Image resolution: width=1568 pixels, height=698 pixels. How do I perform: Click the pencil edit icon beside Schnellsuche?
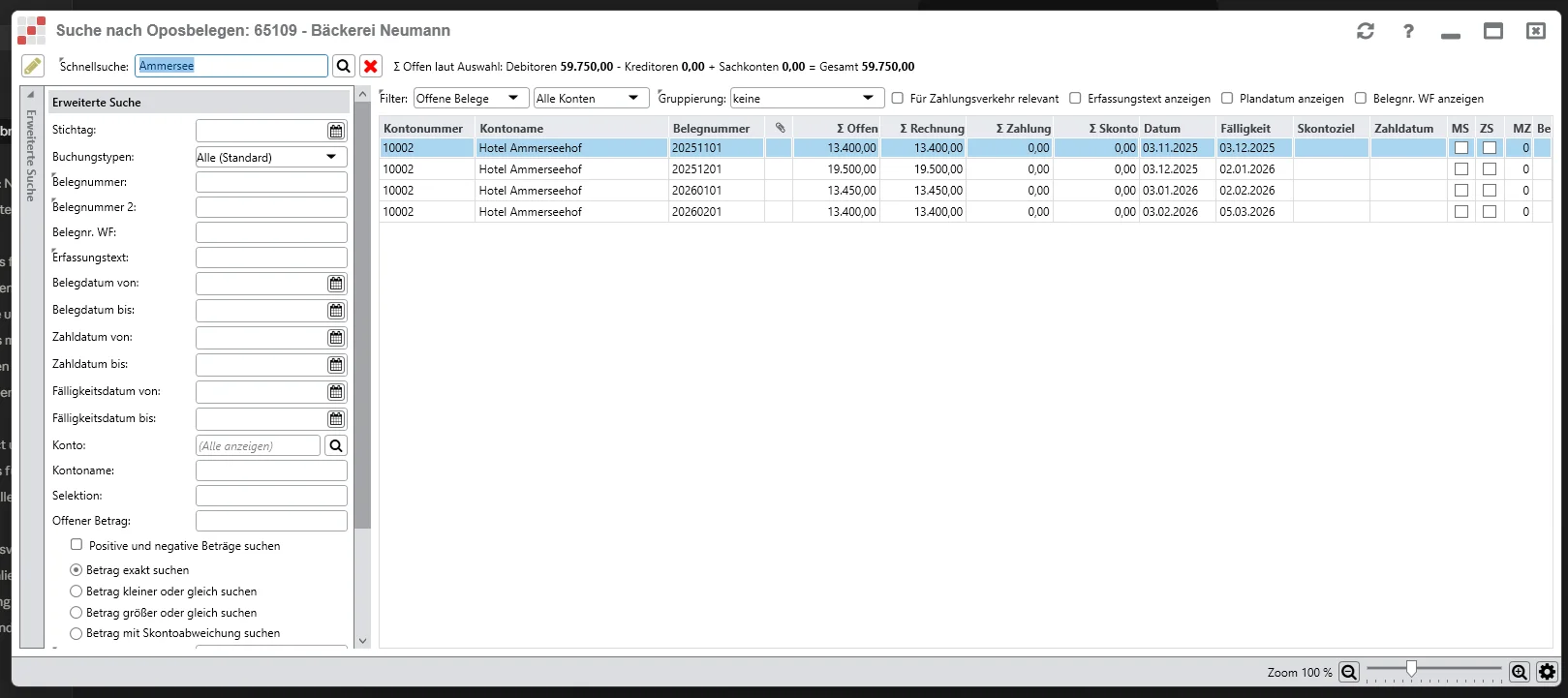[x=33, y=66]
